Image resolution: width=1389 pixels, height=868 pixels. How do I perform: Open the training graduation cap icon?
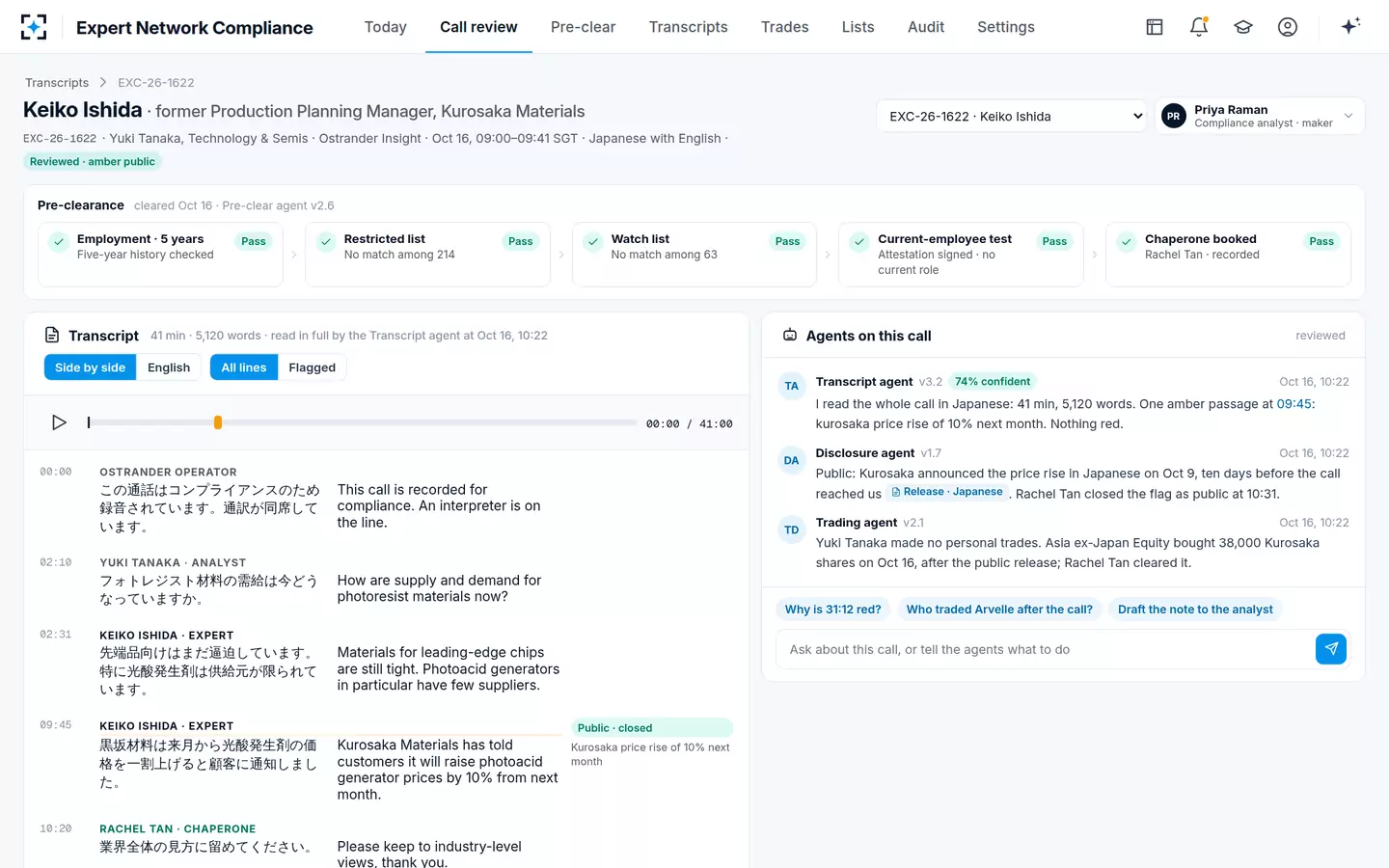(x=1243, y=27)
